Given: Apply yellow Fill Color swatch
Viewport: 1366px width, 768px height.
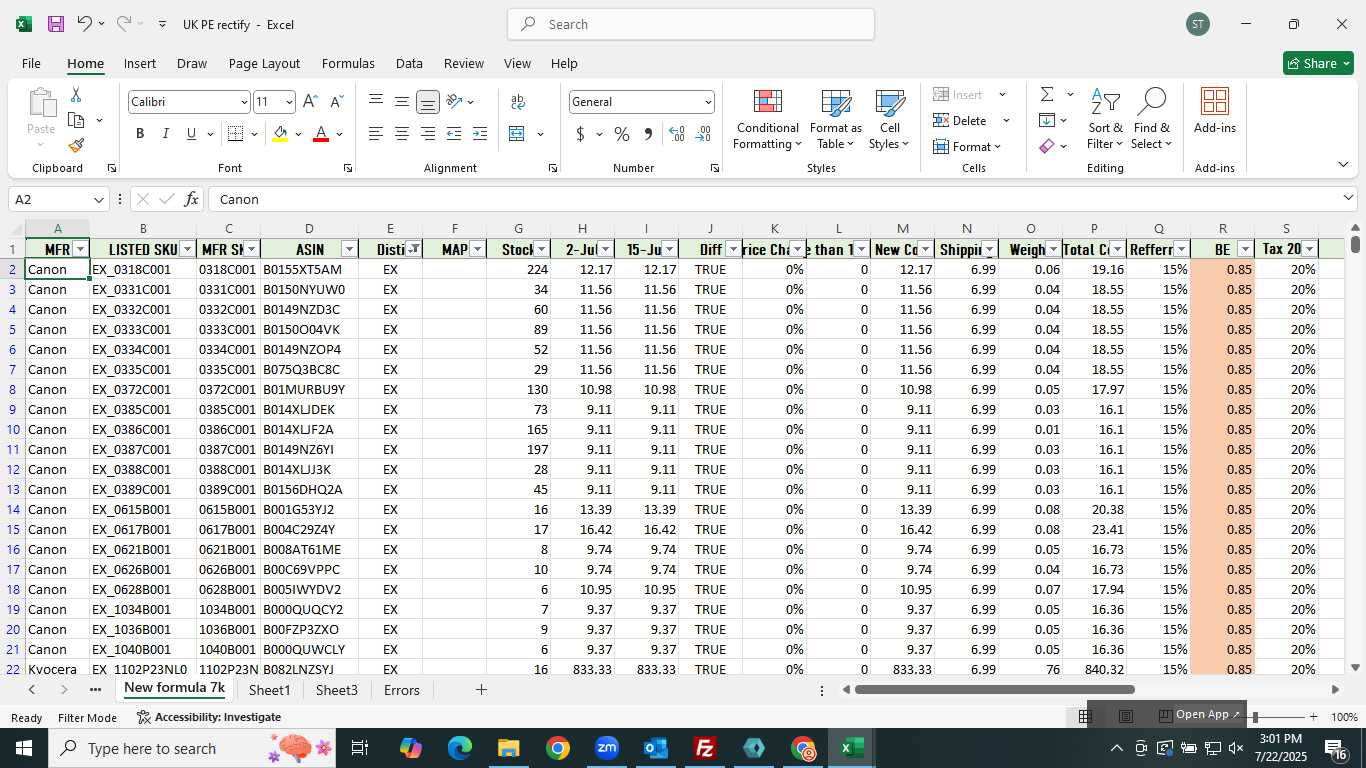Looking at the screenshot, I should click(x=281, y=134).
